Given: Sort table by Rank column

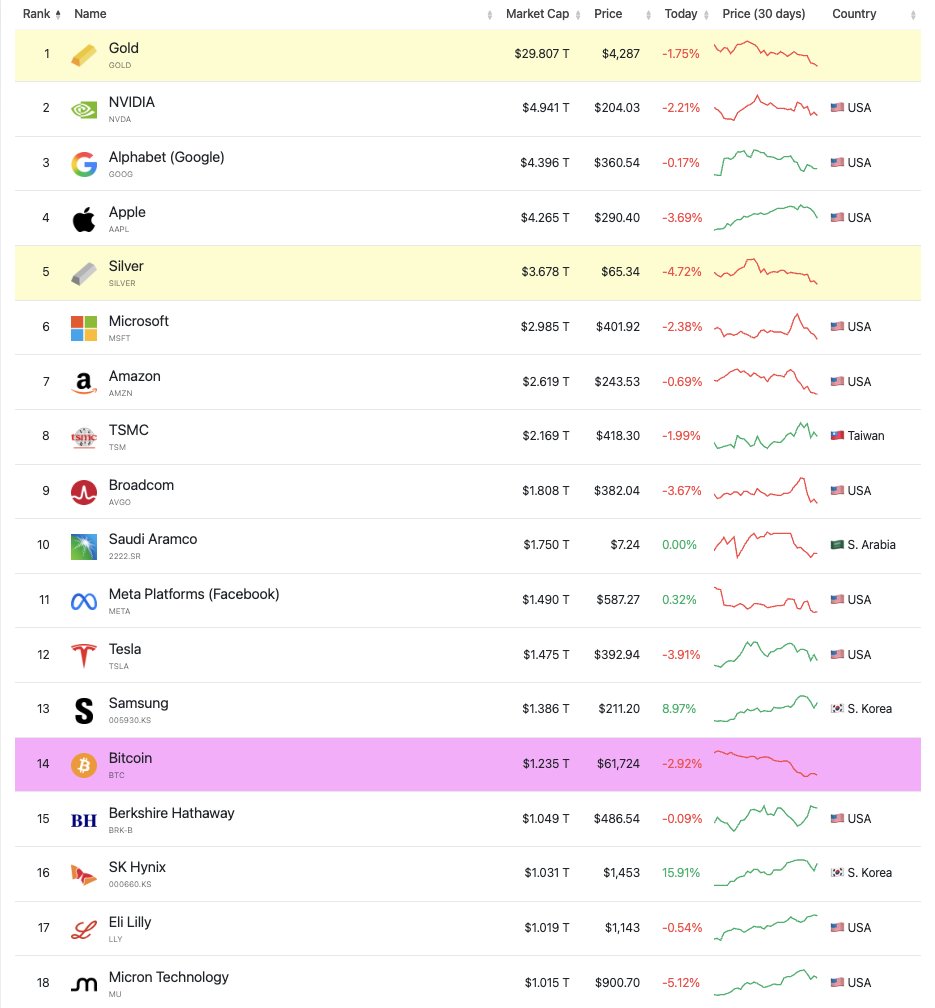Looking at the screenshot, I should [41, 14].
